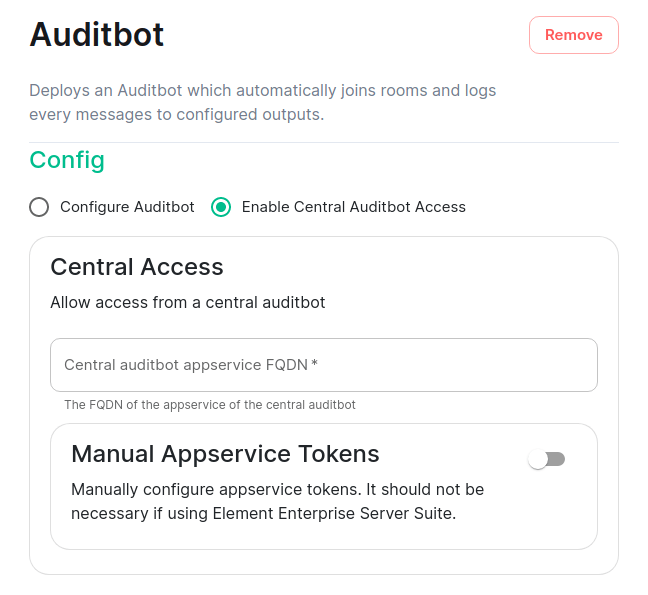Select the Configure Auditbot radio button
This screenshot has width=648, height=595.
point(39,207)
